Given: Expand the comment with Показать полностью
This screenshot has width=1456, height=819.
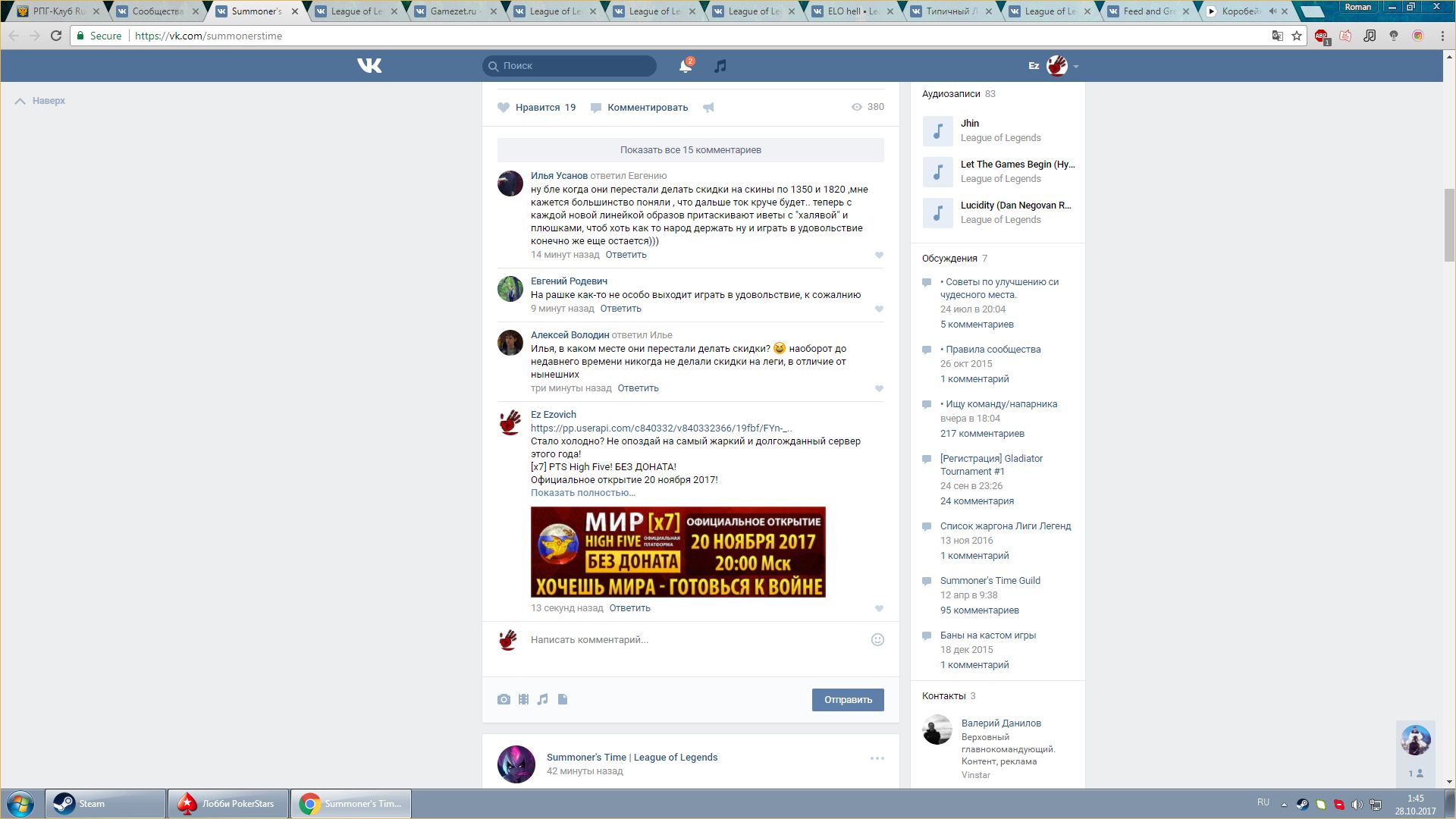Looking at the screenshot, I should point(582,493).
